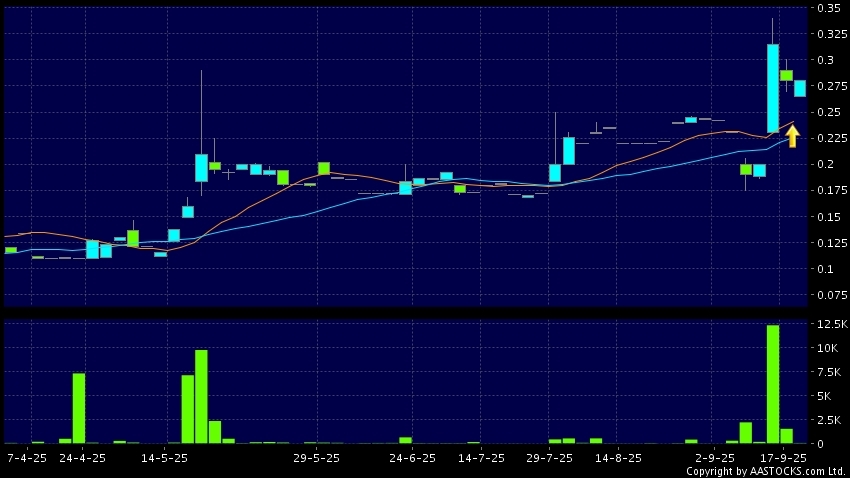Click the 14-5-25 date label

[x=164, y=458]
